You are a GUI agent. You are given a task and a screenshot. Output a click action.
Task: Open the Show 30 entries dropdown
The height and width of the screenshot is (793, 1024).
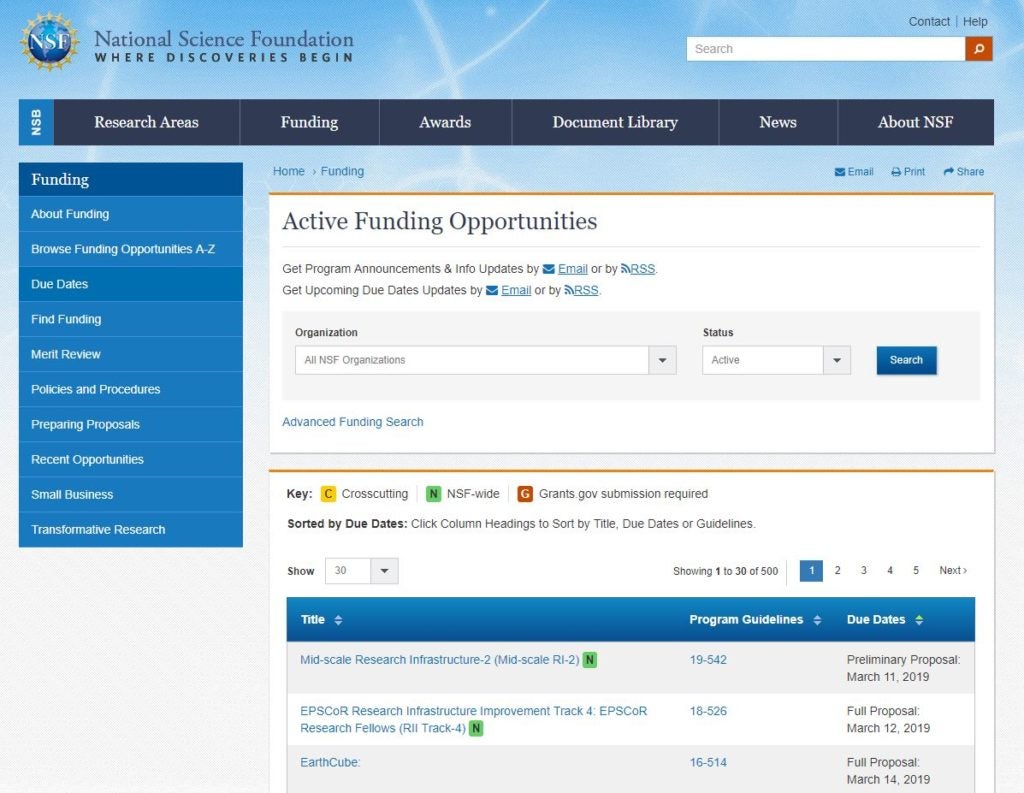click(x=384, y=571)
